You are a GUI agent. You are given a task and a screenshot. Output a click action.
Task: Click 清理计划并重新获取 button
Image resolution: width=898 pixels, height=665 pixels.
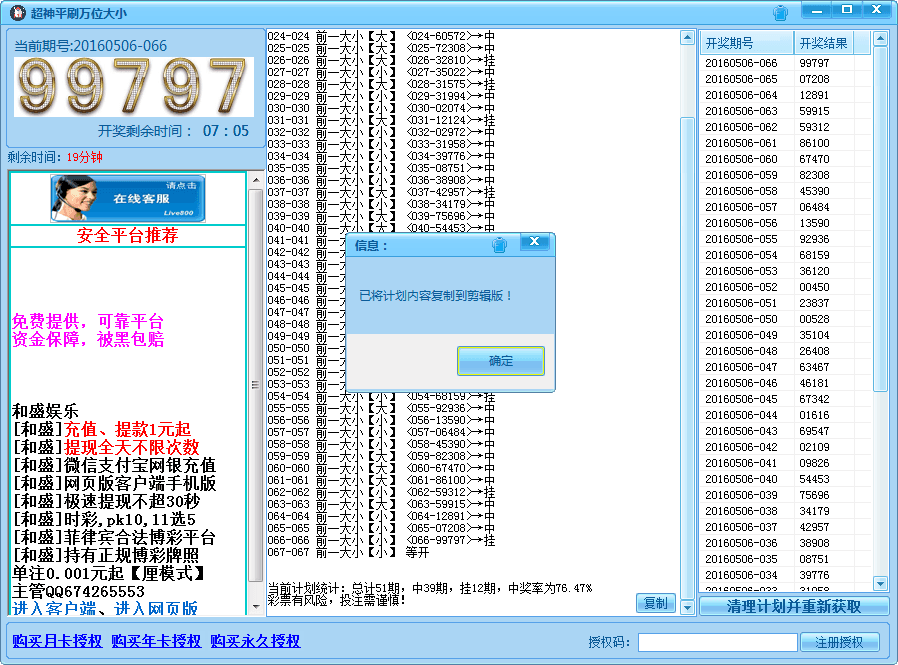coord(793,606)
